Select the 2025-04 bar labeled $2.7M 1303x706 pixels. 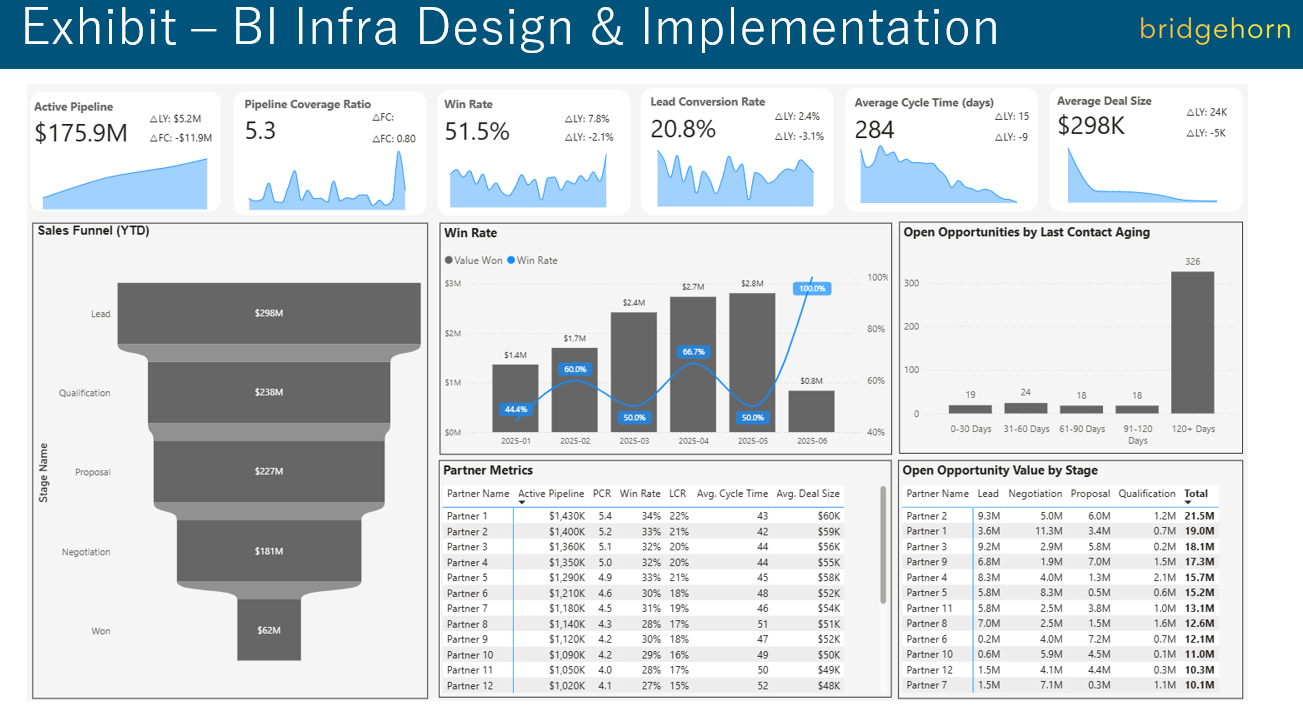693,364
